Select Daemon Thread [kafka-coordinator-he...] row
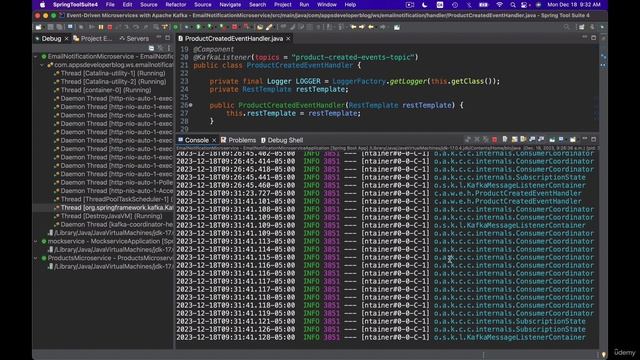The width and height of the screenshot is (640, 360). (113, 224)
